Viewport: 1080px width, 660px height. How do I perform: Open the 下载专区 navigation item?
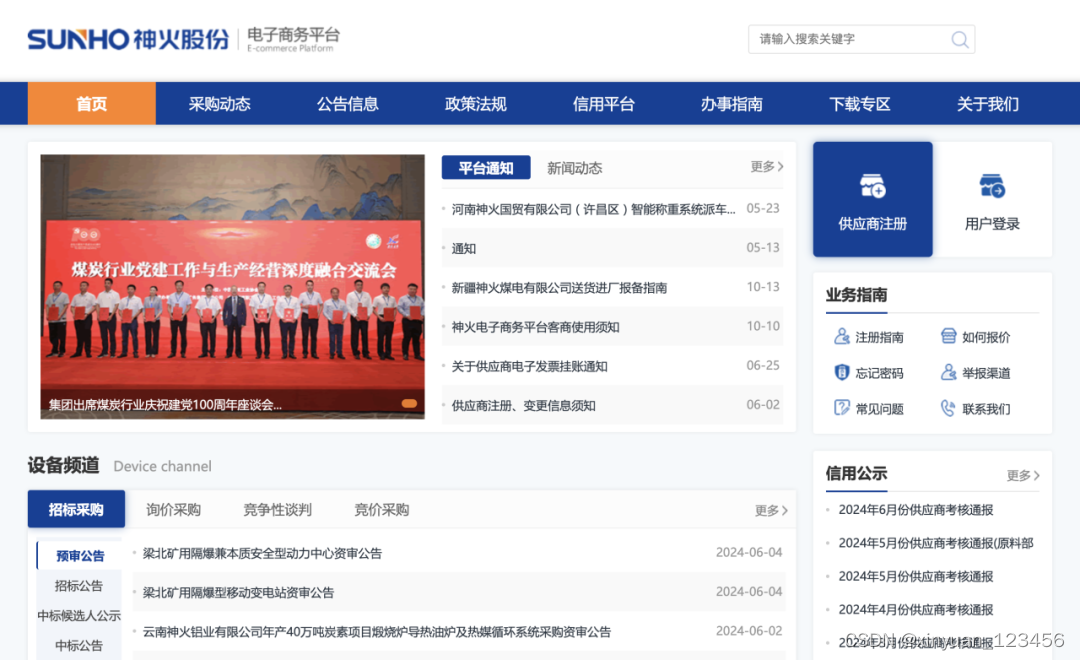(860, 103)
